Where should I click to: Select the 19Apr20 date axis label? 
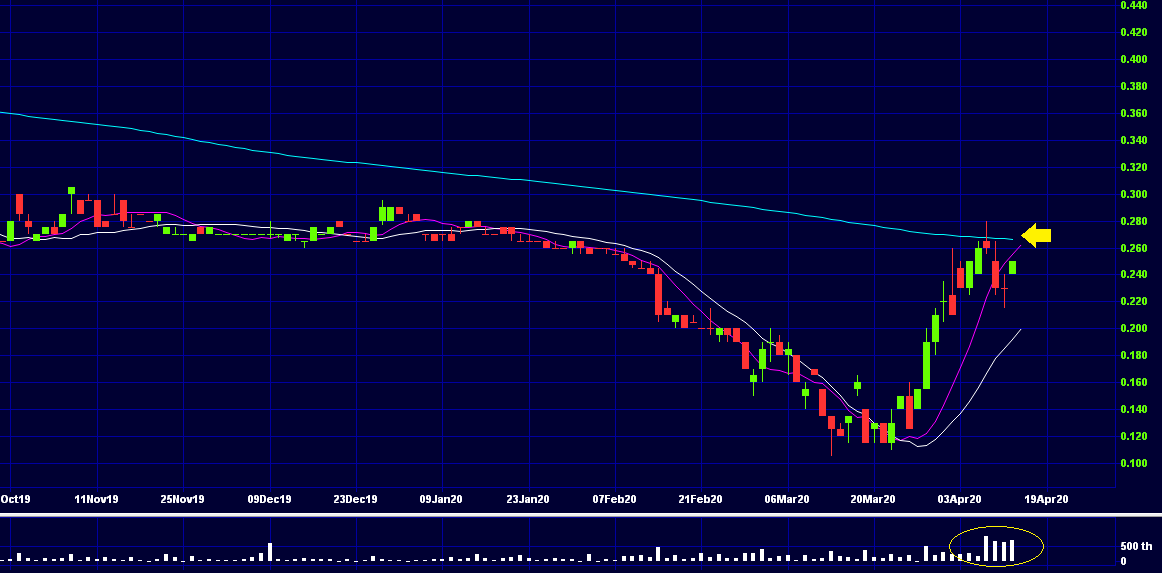(x=1046, y=500)
